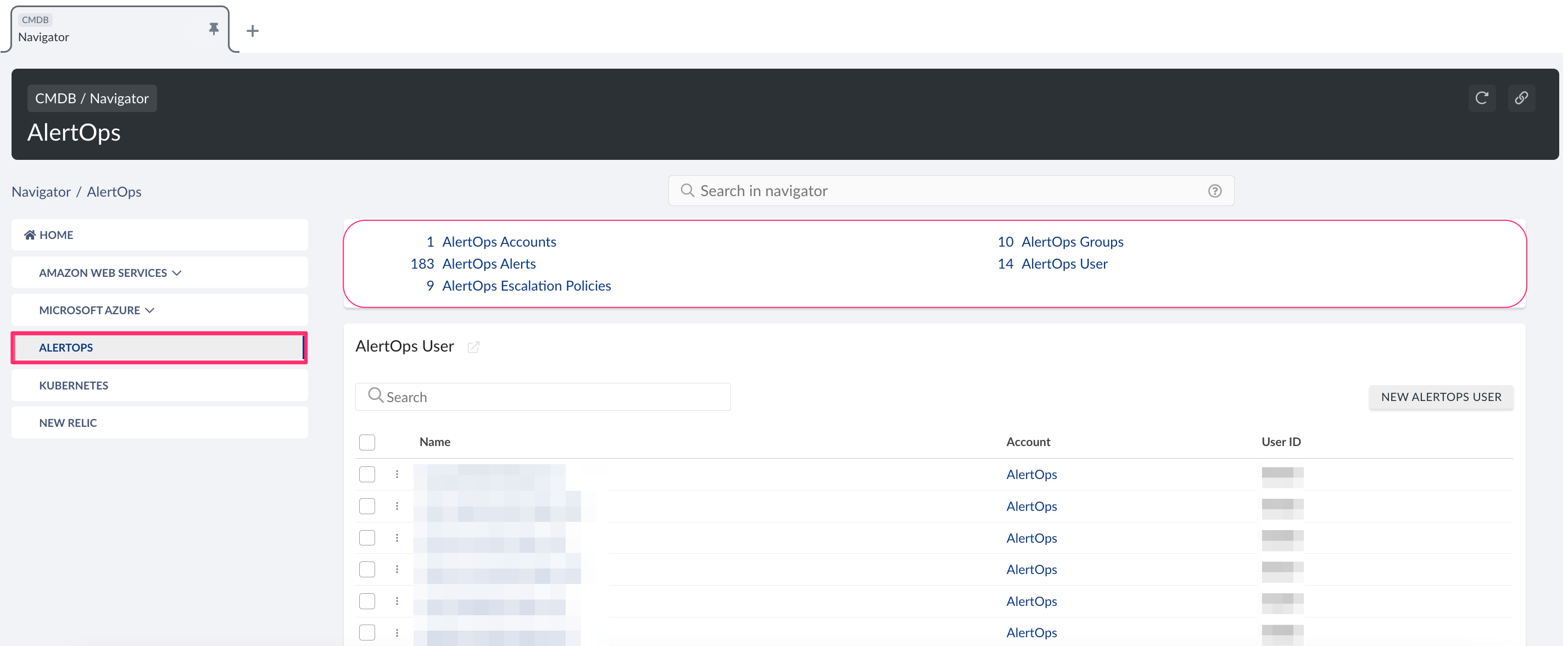The width and height of the screenshot is (1568, 646).
Task: Check the first user row checkbox
Action: (367, 474)
